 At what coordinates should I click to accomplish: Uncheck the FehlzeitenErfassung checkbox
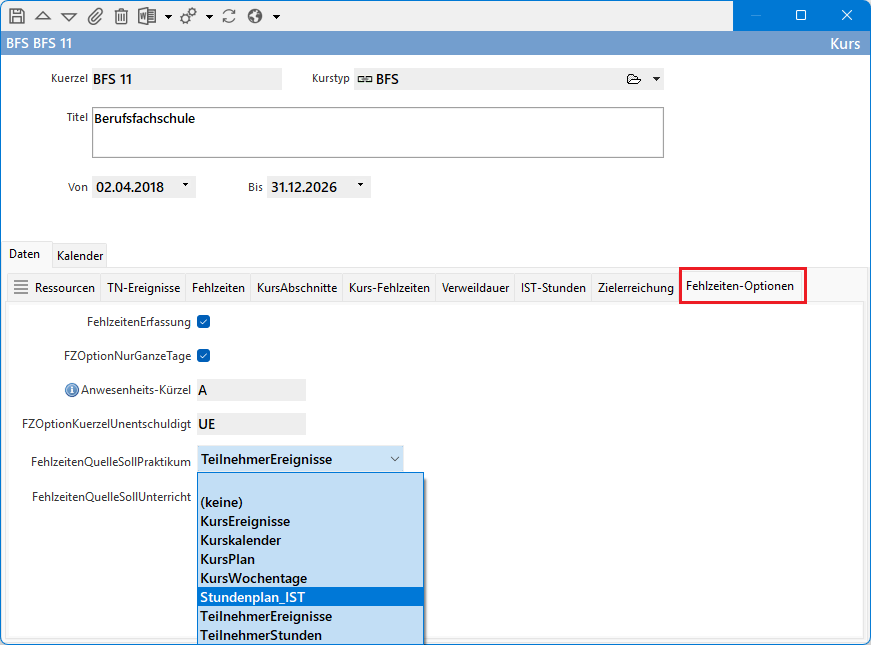point(203,322)
